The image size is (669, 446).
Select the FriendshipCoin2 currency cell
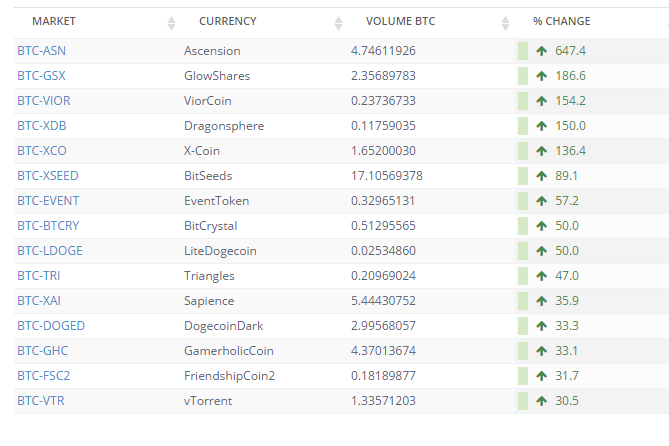point(229,376)
